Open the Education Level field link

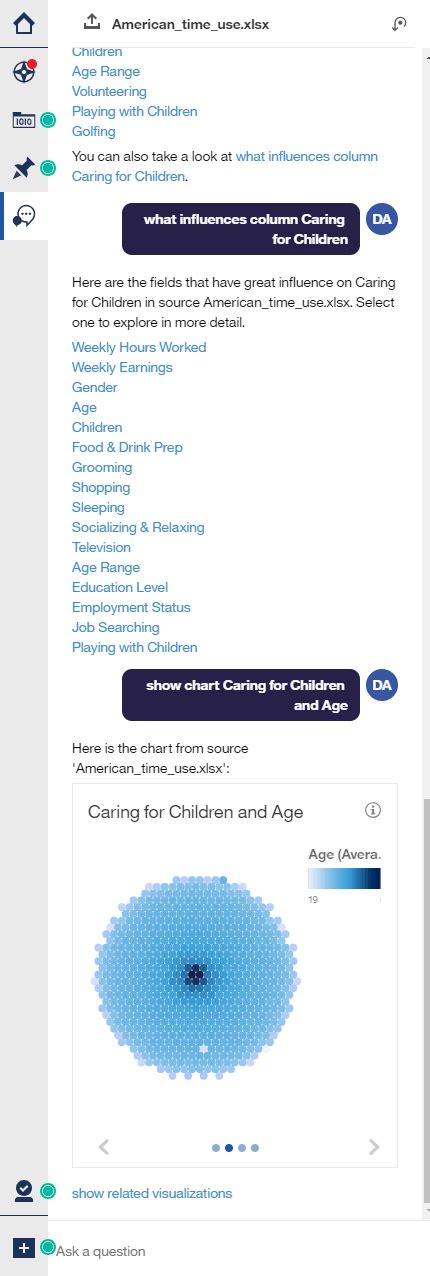pos(120,587)
